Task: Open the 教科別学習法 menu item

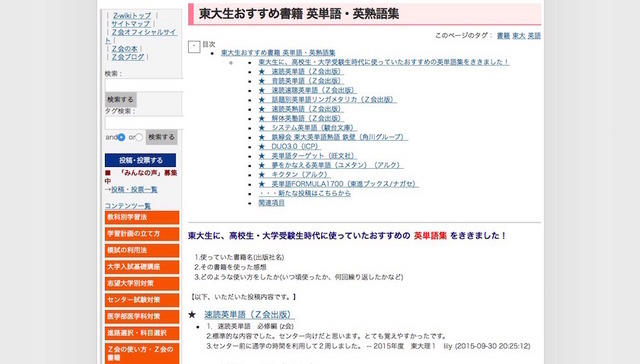Action: point(142,218)
